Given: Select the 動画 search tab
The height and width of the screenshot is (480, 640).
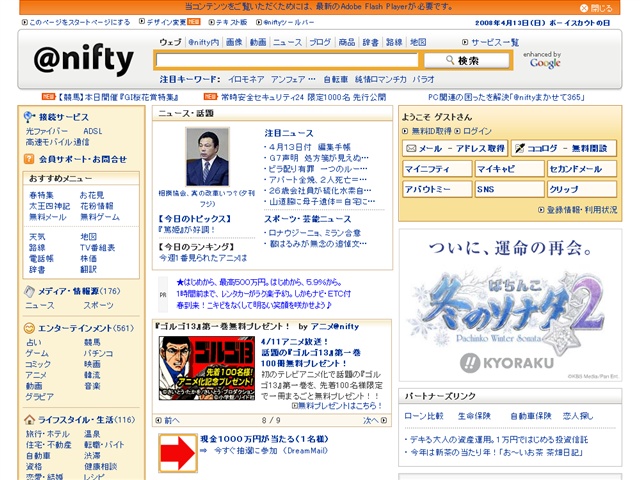Looking at the screenshot, I should [258, 42].
